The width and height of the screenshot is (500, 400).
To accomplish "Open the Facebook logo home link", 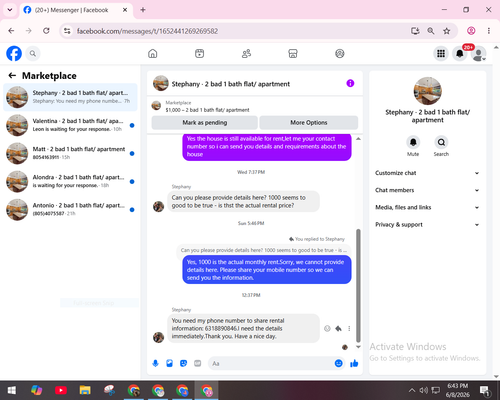I will (x=14, y=53).
